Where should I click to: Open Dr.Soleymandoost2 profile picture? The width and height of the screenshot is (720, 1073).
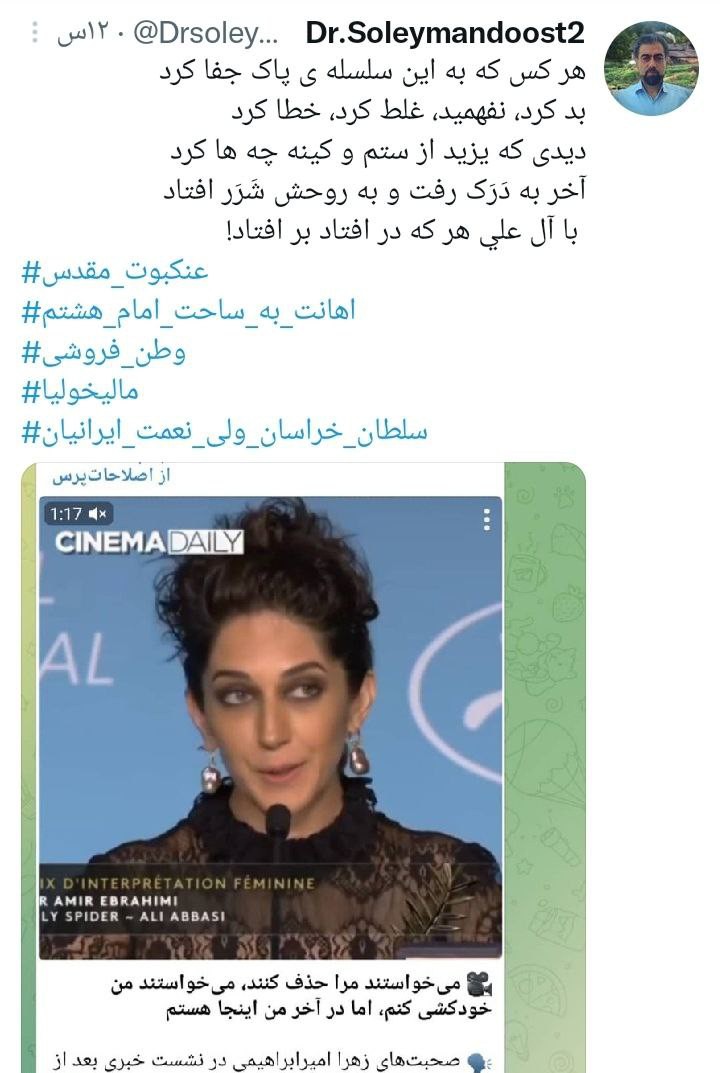[651, 68]
